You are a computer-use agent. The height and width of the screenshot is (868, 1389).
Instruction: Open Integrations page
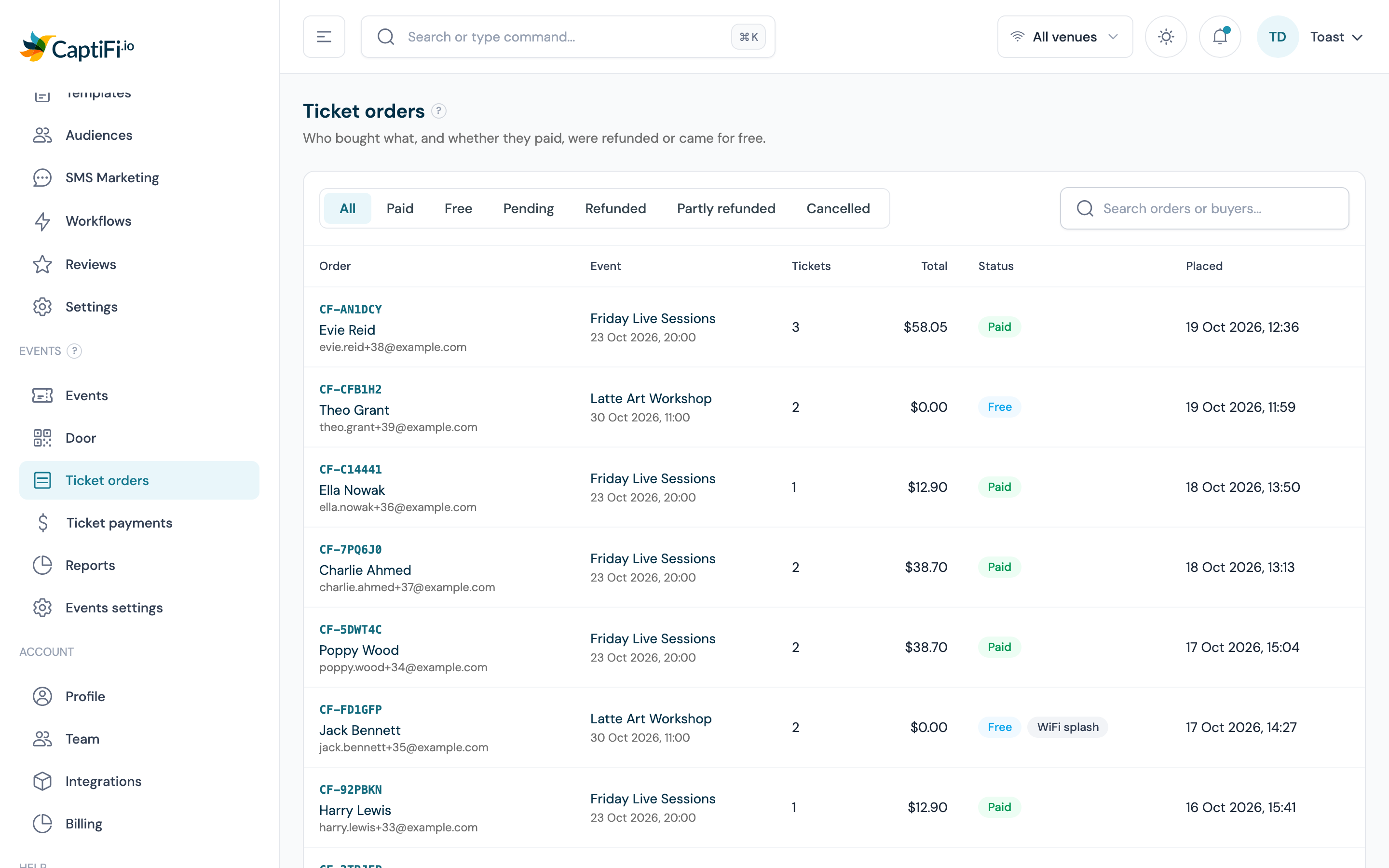pyautogui.click(x=139, y=781)
